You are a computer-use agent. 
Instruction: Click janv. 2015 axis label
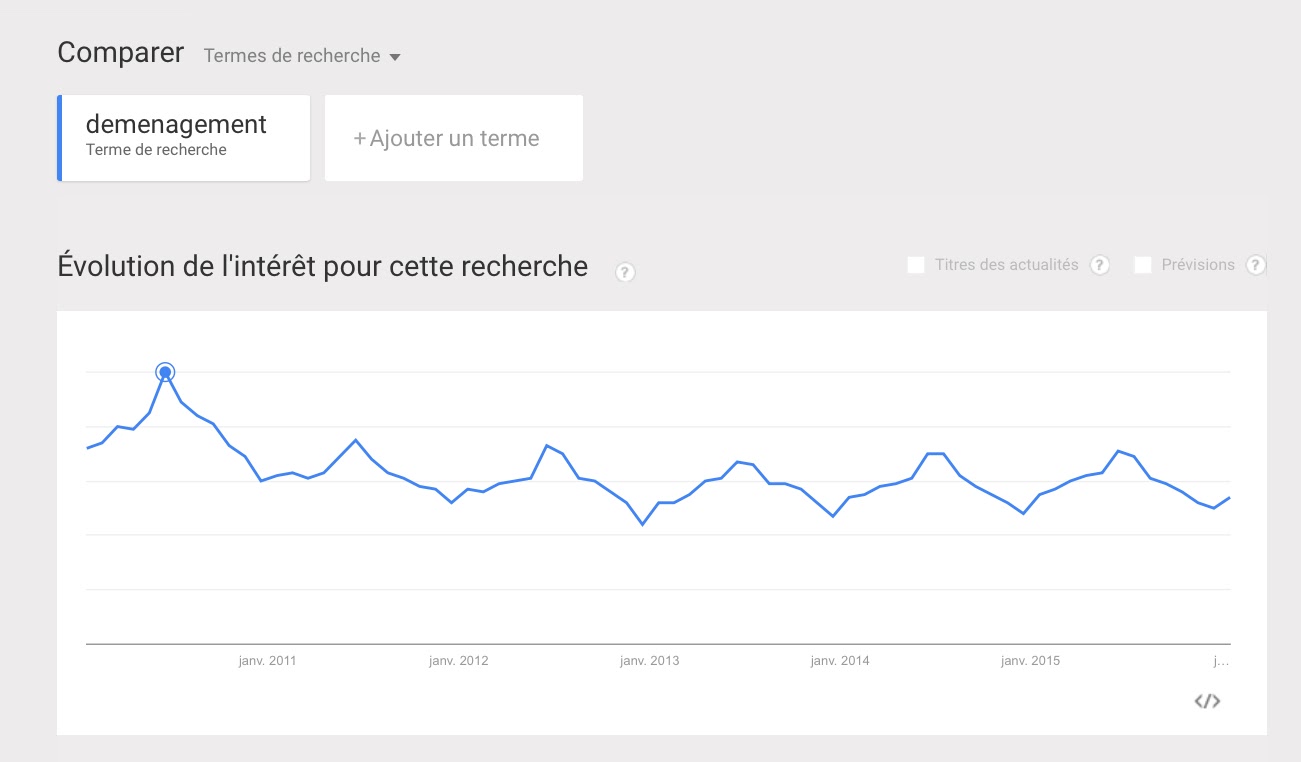click(1031, 661)
